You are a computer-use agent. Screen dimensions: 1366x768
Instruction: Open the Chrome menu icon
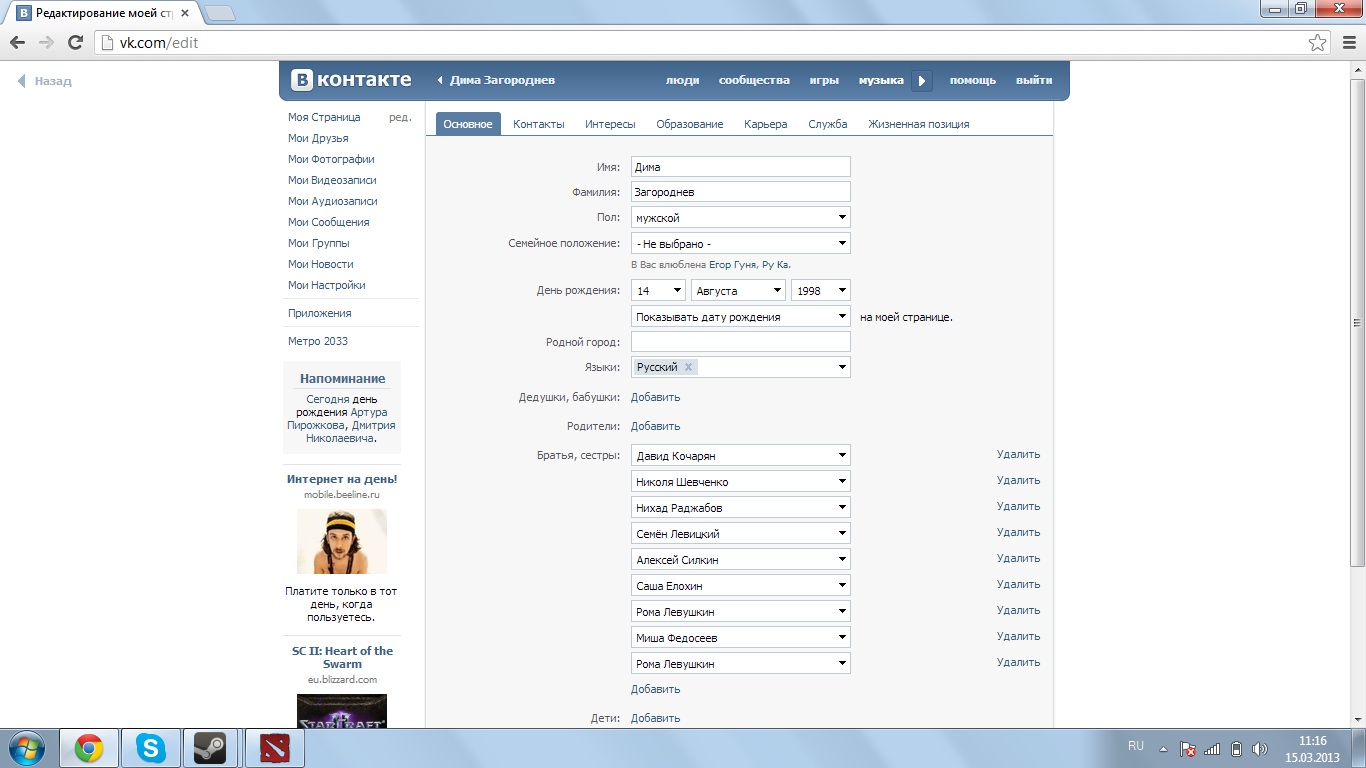[x=1348, y=42]
